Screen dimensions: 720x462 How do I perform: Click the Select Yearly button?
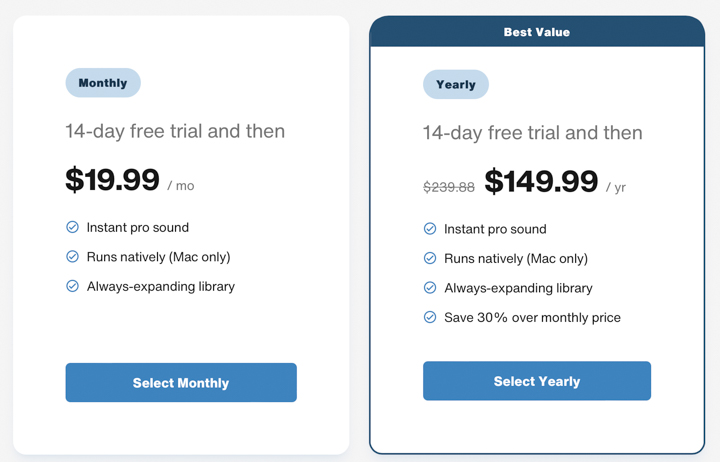[537, 381]
